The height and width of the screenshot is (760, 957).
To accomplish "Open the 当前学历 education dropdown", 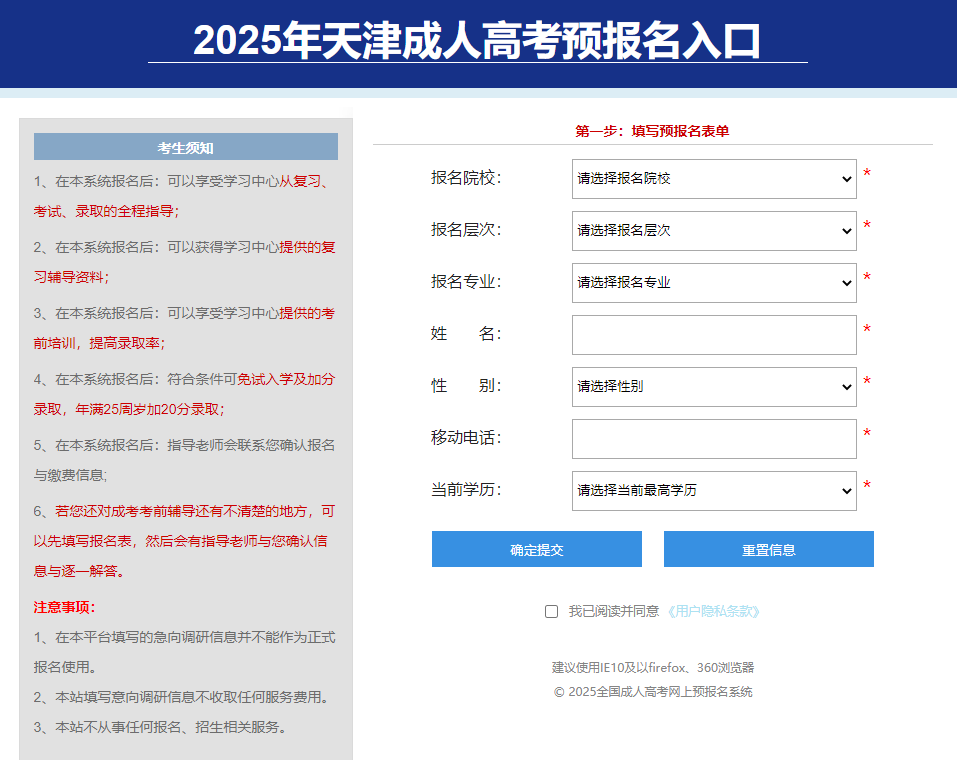I will pyautogui.click(x=714, y=491).
